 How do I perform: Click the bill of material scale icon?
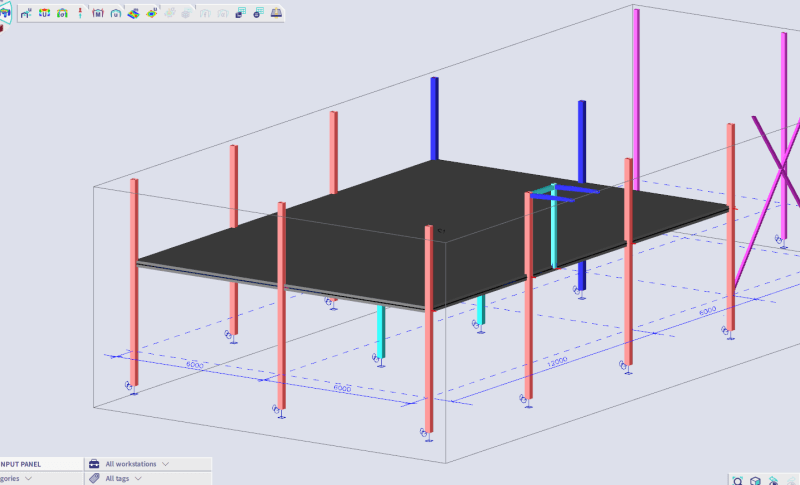point(276,13)
